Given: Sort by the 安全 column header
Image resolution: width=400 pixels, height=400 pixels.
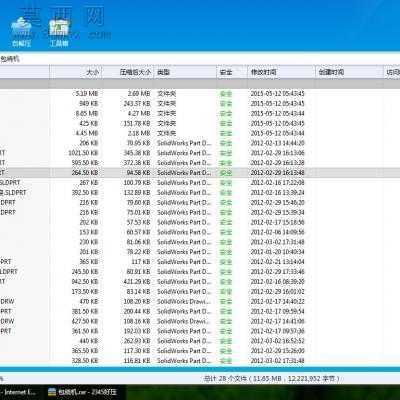Looking at the screenshot, I should coord(226,72).
